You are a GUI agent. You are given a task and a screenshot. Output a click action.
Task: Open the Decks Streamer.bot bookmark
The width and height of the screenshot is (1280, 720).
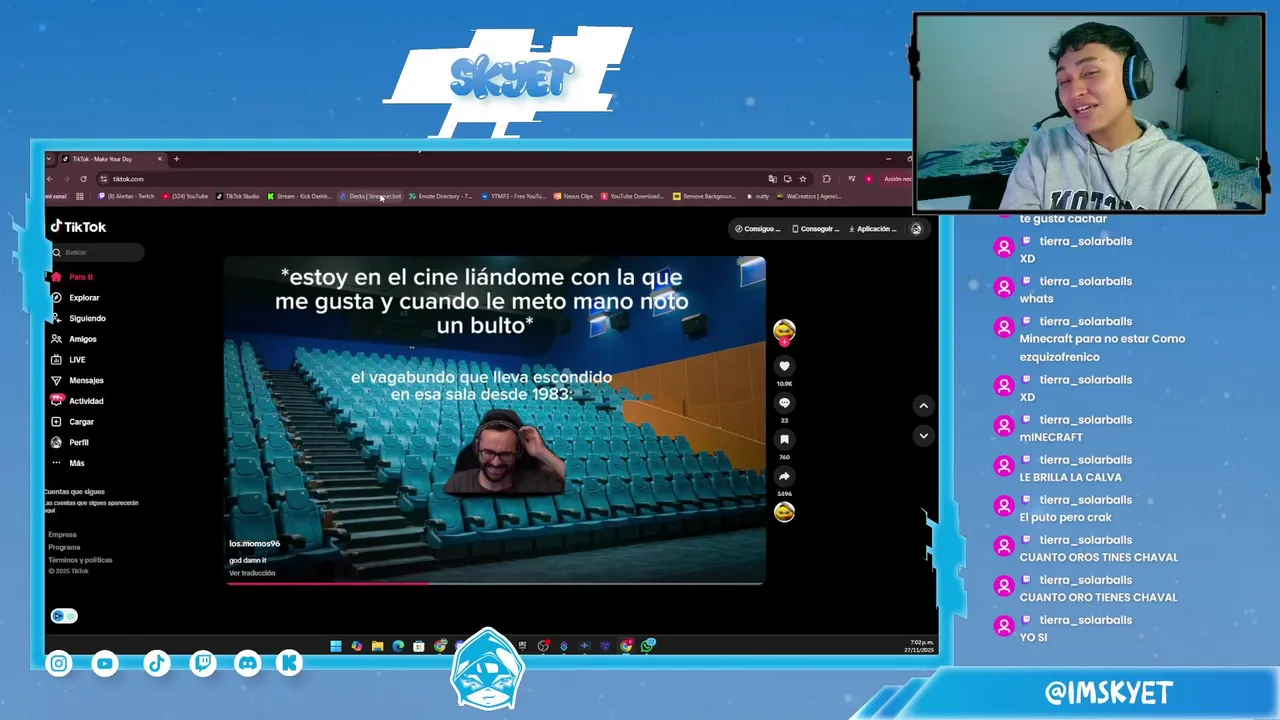[370, 196]
